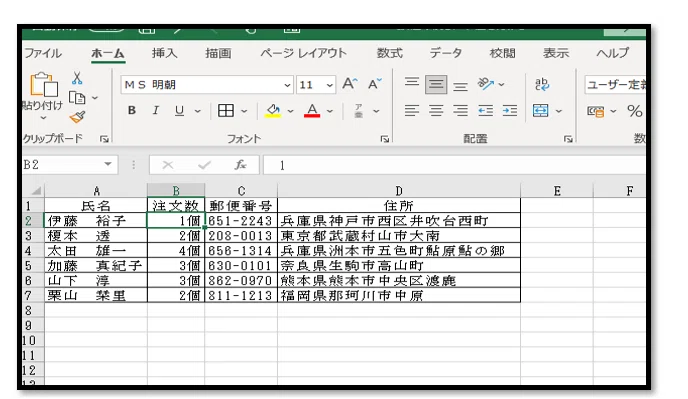
Task: Switch to the 数式 tab
Action: pyautogui.click(x=390, y=53)
